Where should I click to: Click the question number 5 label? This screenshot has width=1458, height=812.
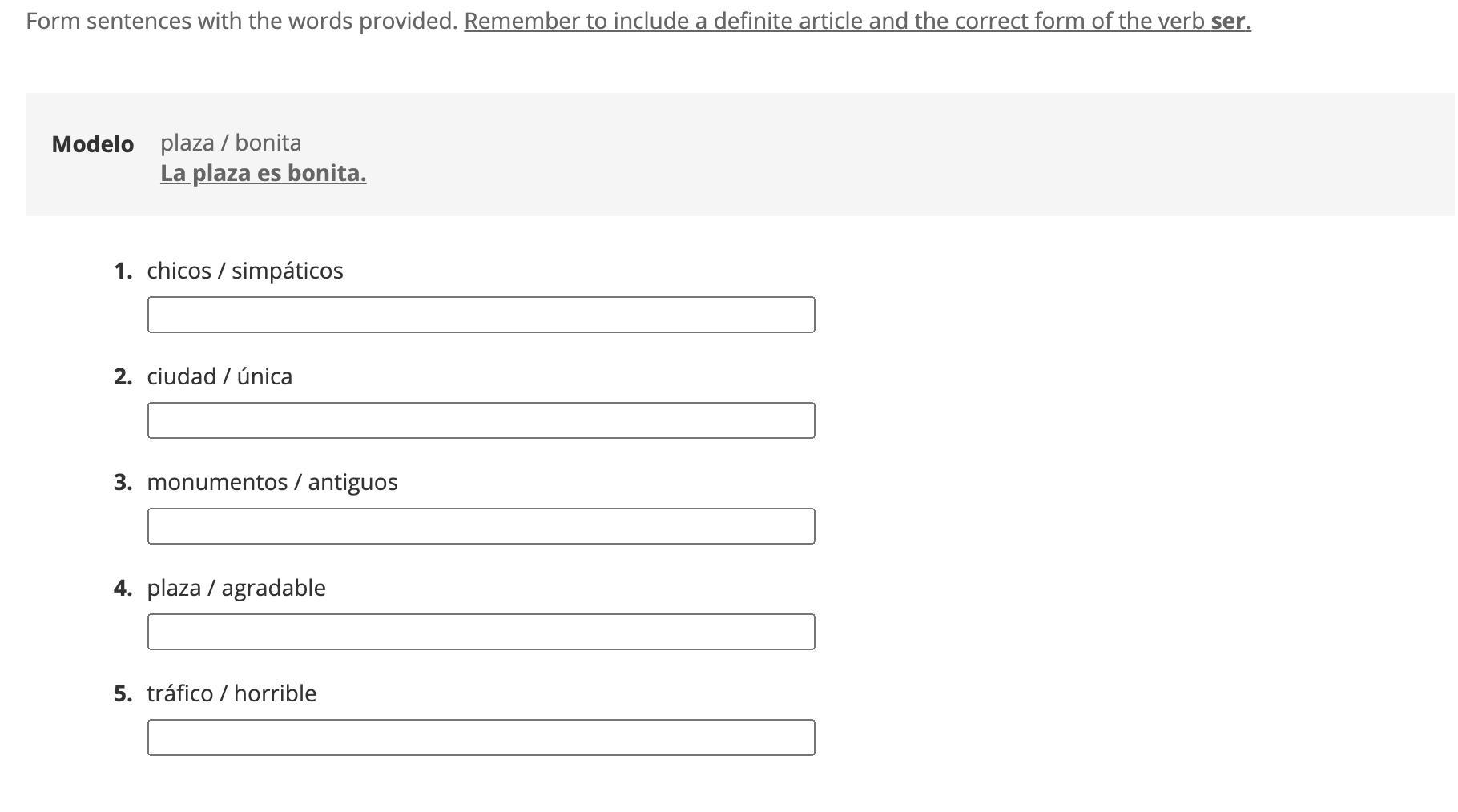pyautogui.click(x=123, y=693)
